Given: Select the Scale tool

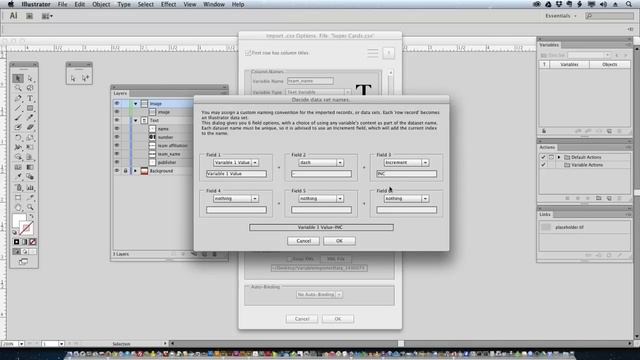Looking at the screenshot, I should tap(30, 138).
